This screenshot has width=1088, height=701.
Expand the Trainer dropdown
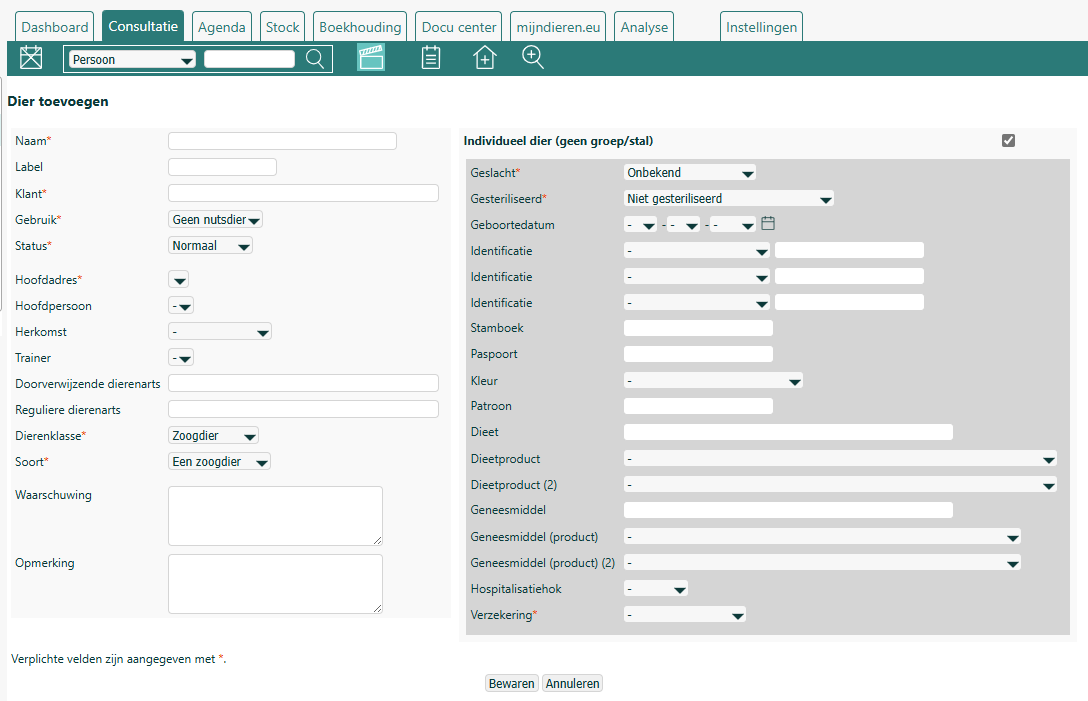click(180, 358)
